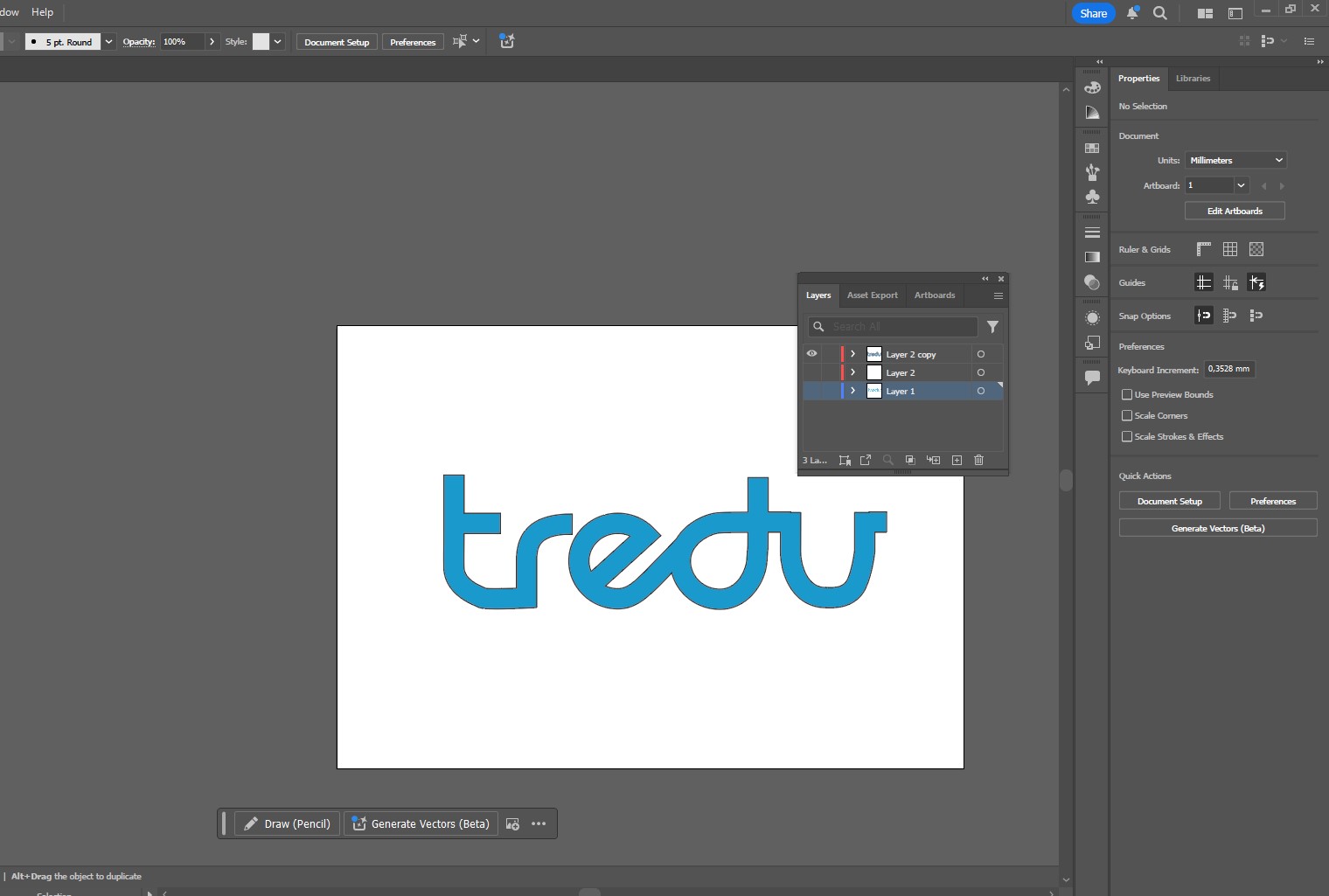1329x896 pixels.
Task: Toggle Smart Guides button
Action: click(x=1256, y=282)
